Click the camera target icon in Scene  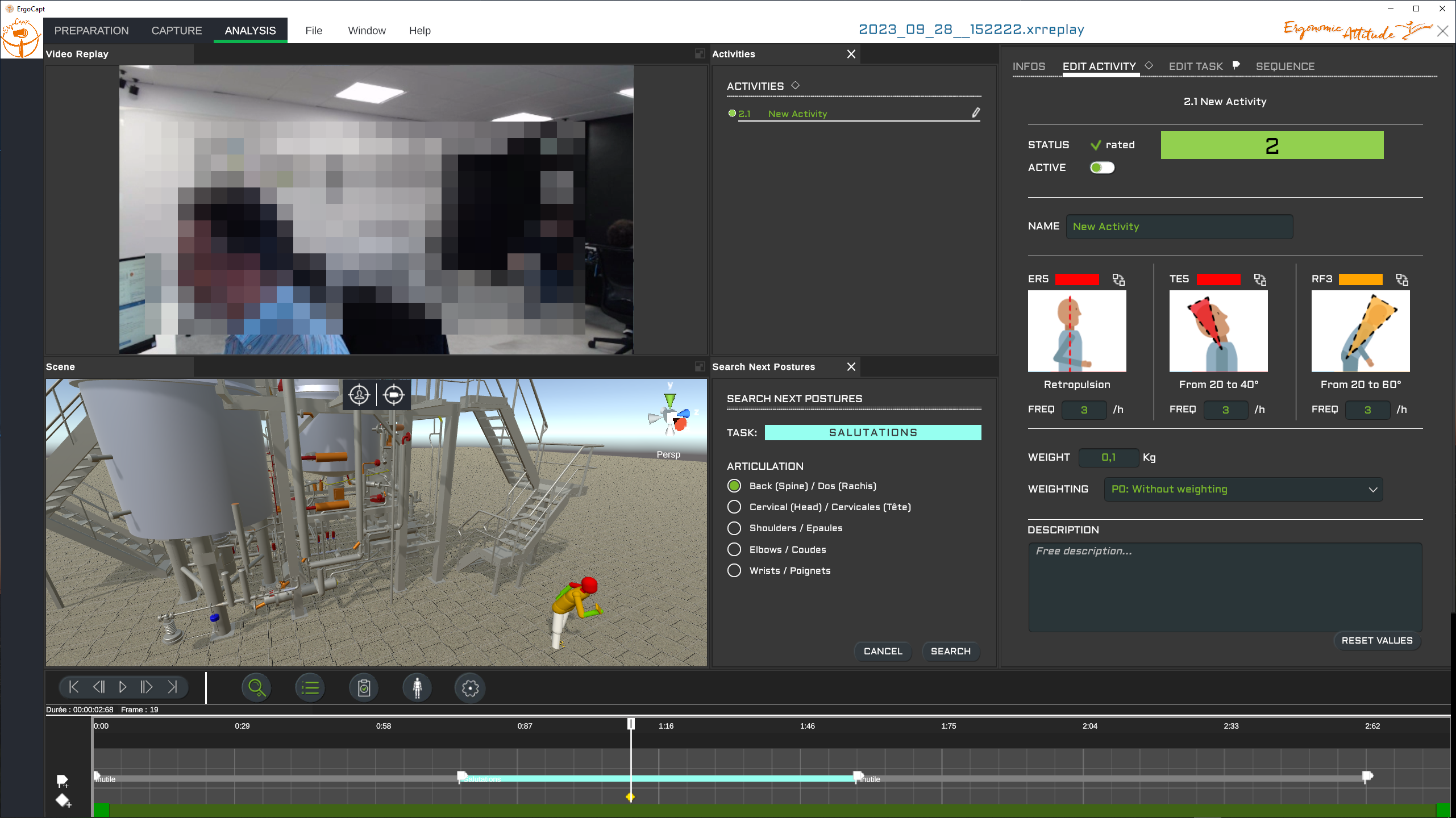(394, 394)
